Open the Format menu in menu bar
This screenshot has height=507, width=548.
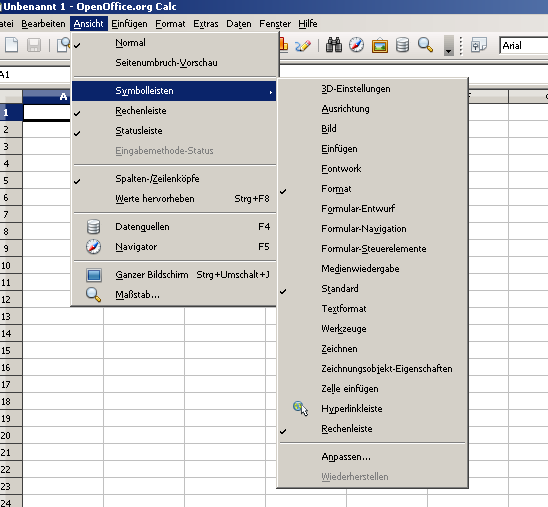(170, 24)
